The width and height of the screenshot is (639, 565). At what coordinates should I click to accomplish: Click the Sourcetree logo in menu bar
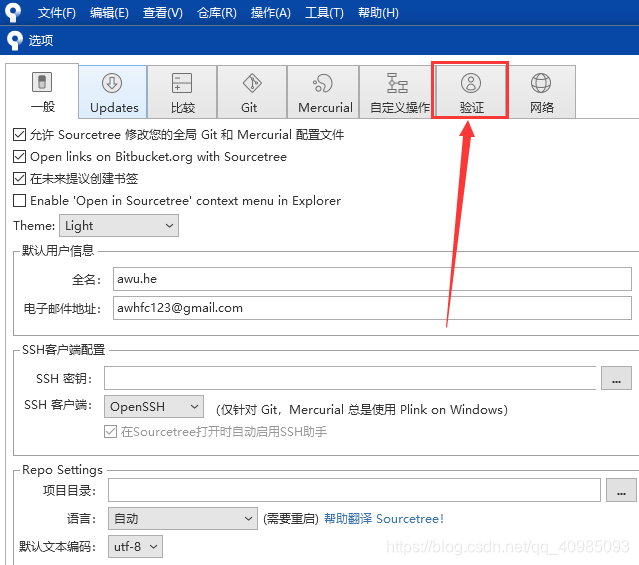tap(13, 12)
